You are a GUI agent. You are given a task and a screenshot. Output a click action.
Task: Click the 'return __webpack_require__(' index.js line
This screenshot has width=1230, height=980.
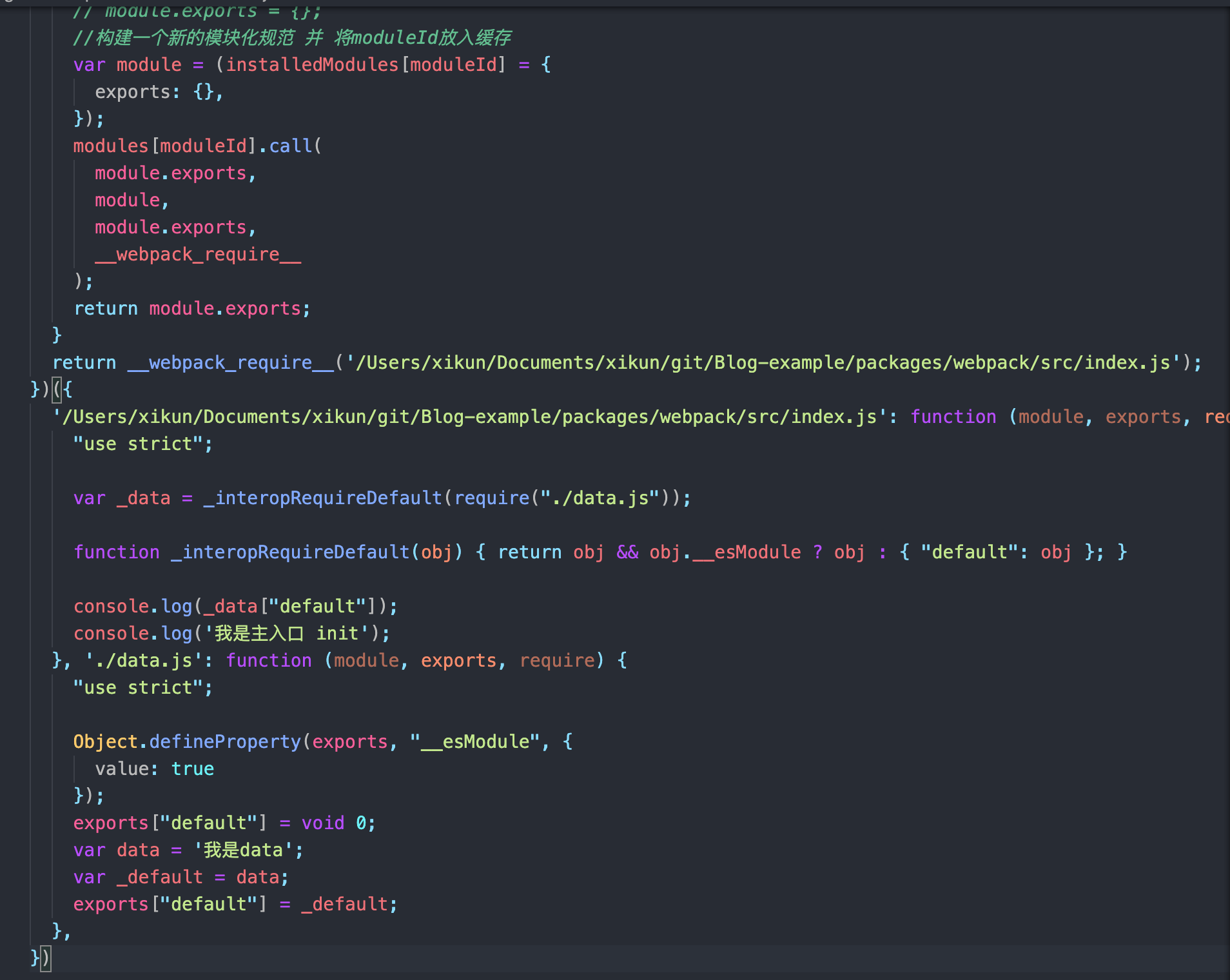[627, 362]
